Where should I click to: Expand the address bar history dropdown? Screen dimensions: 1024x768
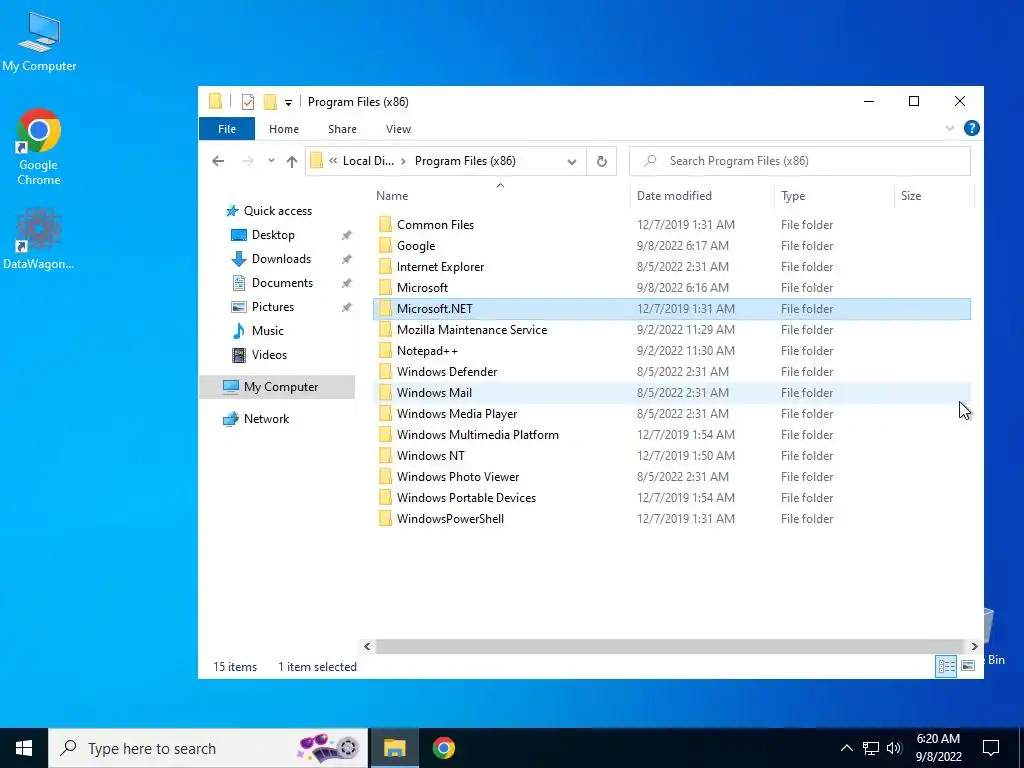[x=572, y=161]
